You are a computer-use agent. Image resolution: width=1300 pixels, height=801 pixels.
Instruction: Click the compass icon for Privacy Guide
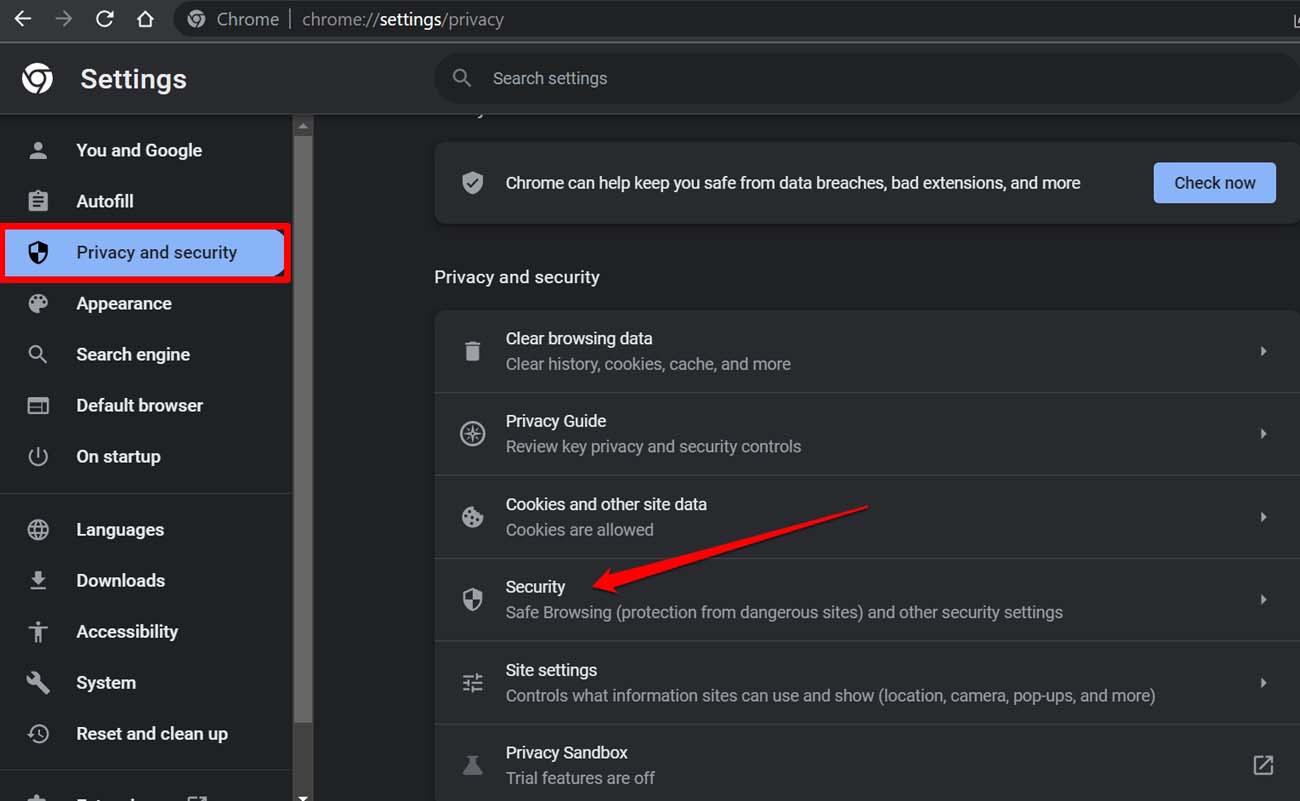(x=472, y=434)
